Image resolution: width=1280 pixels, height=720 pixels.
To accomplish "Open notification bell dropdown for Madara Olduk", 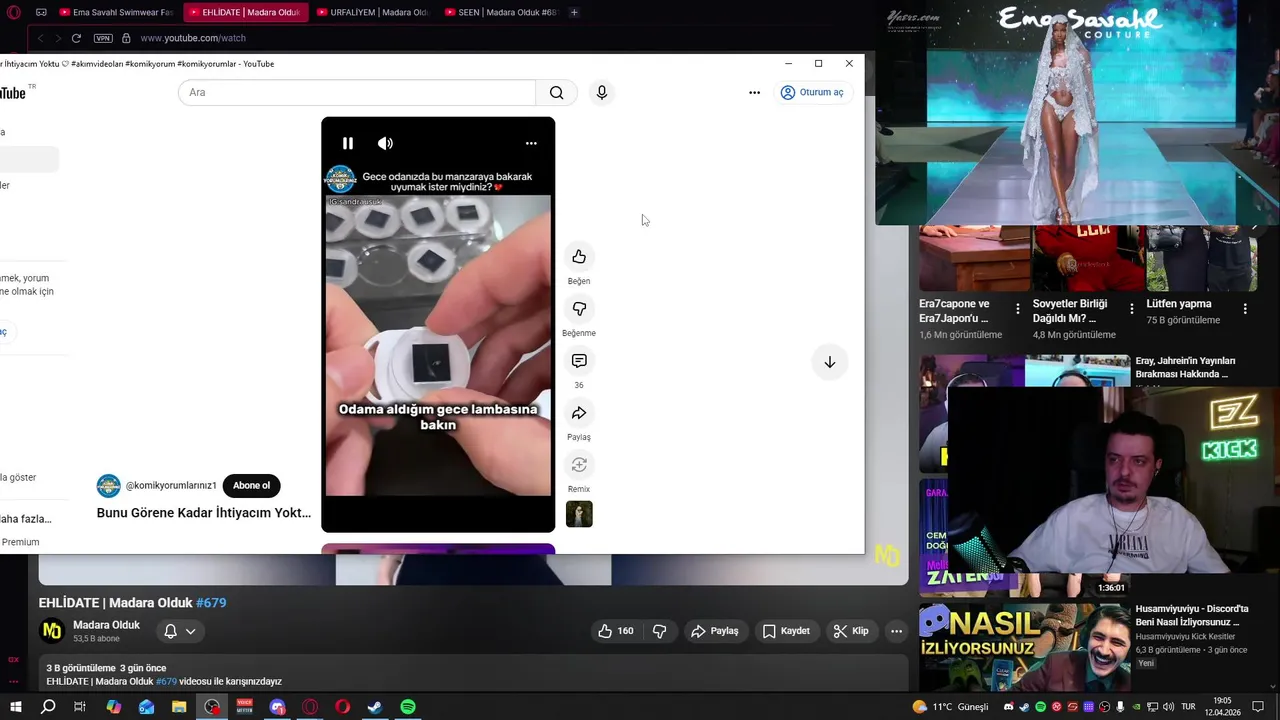I will pos(180,631).
